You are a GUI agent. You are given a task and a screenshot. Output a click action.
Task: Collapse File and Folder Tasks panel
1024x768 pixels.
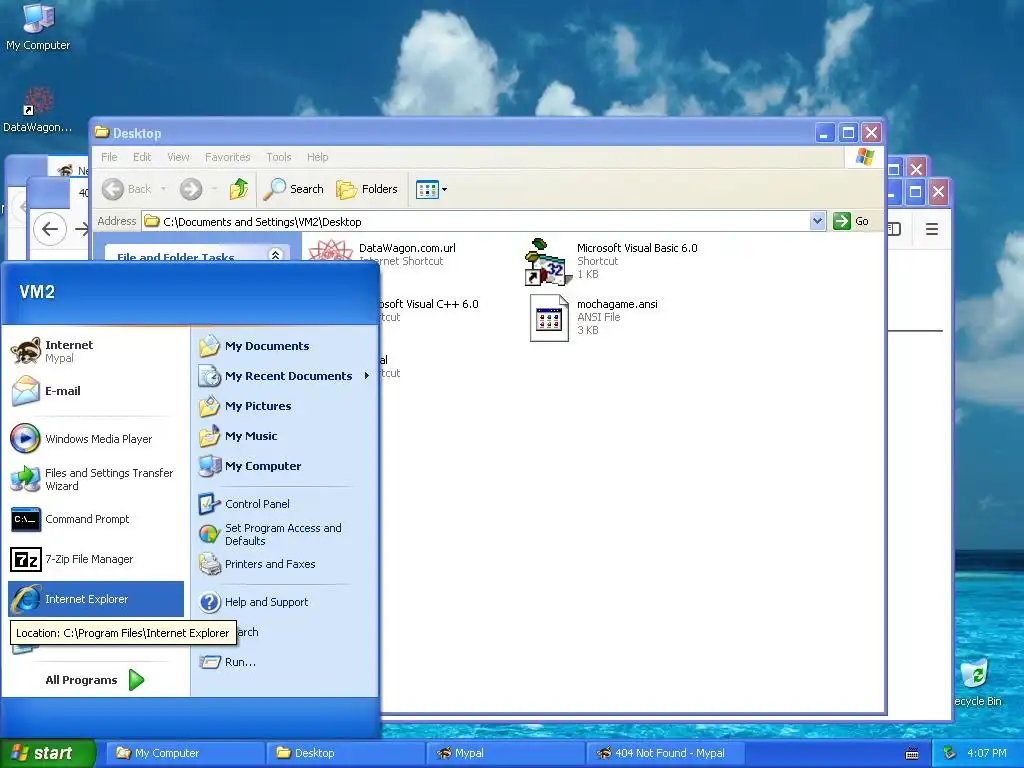tap(275, 255)
